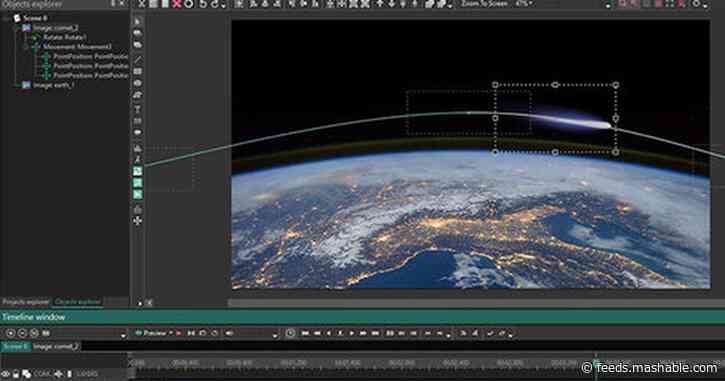This screenshot has width=725, height=381.
Task: Click the clock icon in timeline toolbar
Action: [290, 333]
